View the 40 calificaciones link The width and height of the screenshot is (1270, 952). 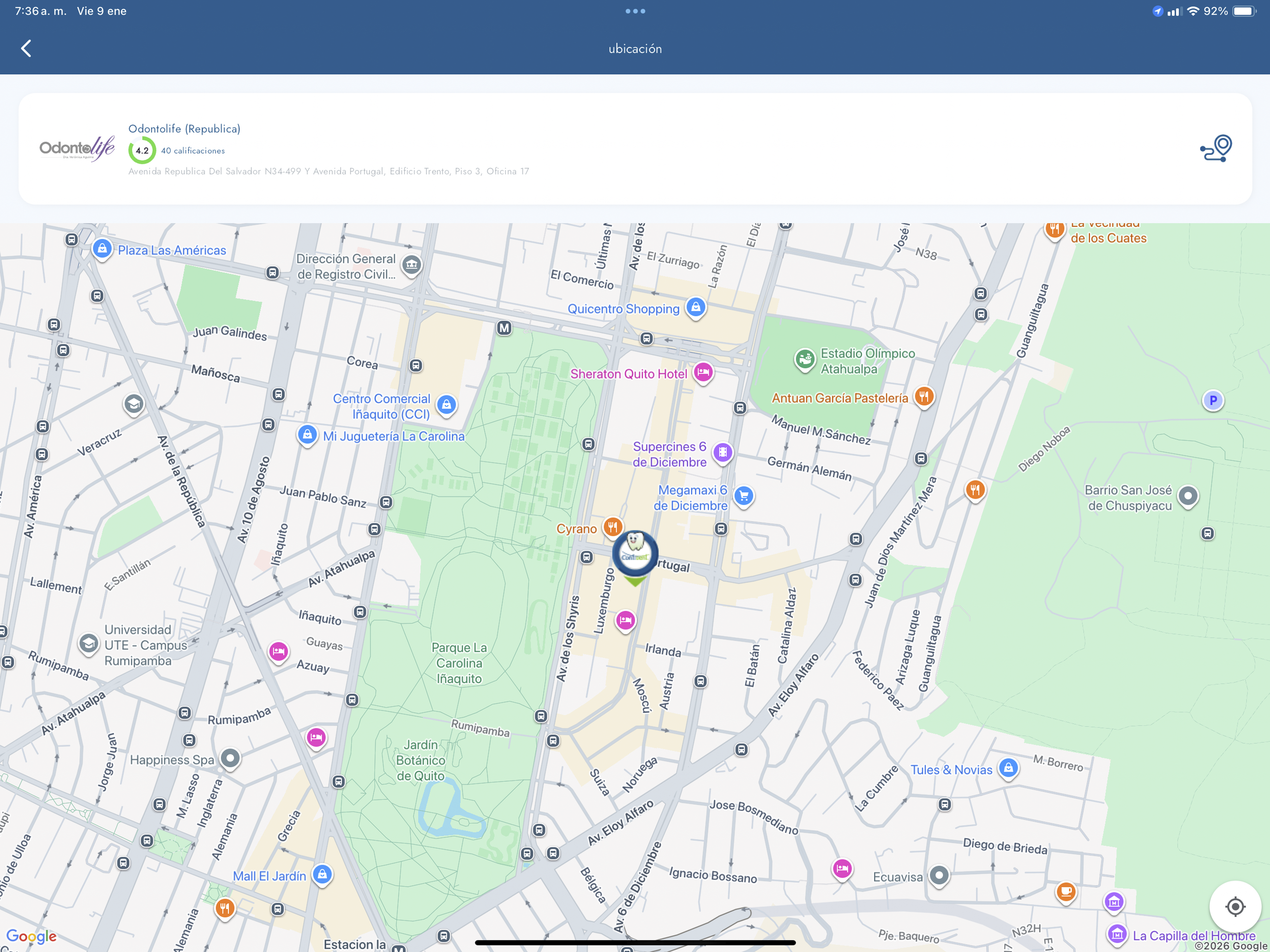coord(193,151)
